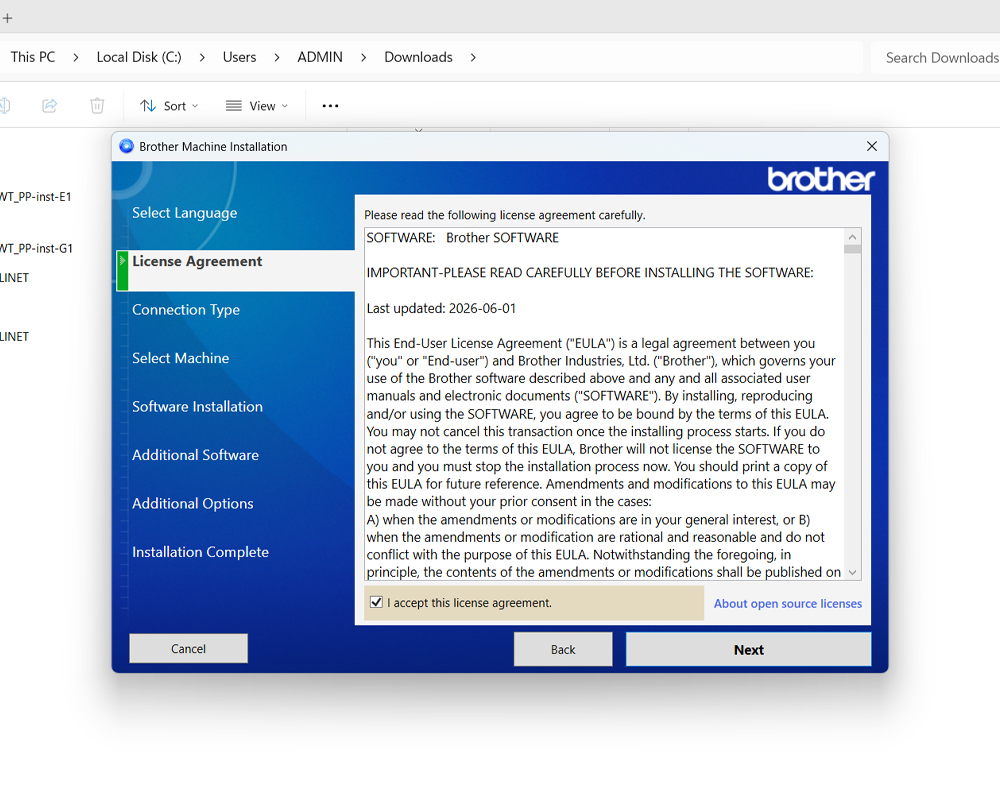Image resolution: width=1000 pixels, height=800 pixels.
Task: Click the Search Downloads field
Action: click(936, 57)
